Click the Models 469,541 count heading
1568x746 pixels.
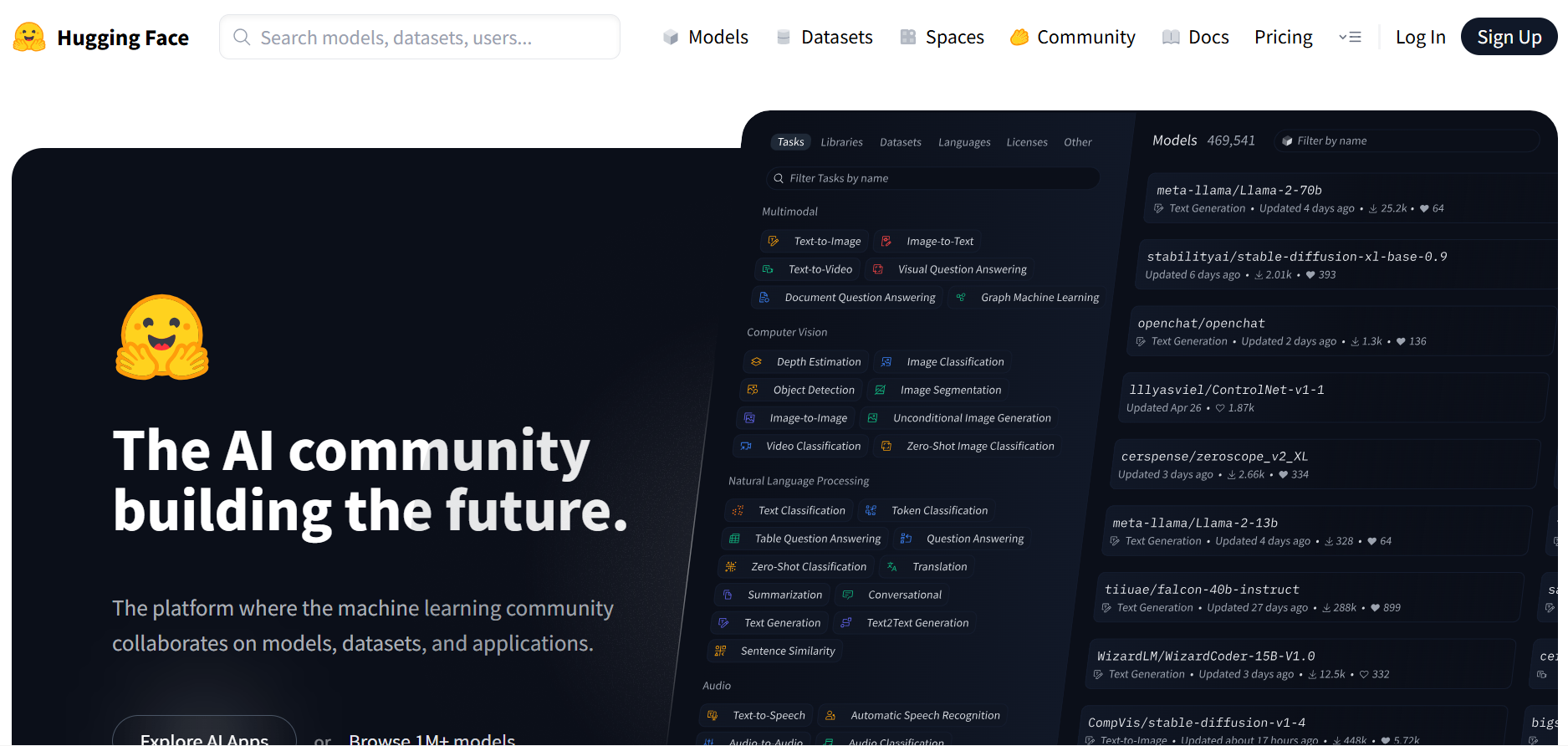click(1203, 141)
